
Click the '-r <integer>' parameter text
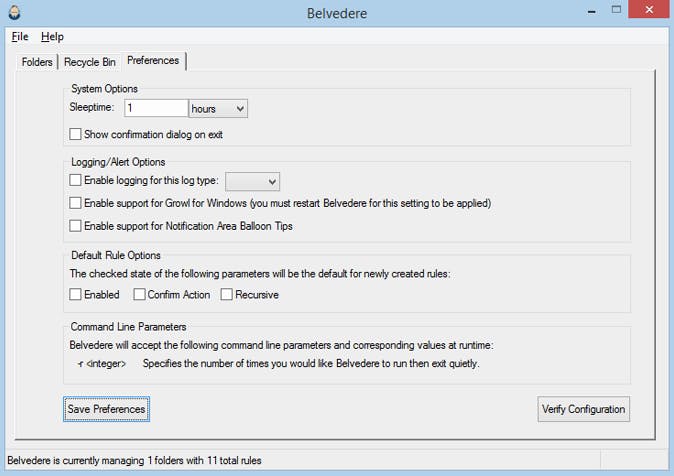[x=102, y=364]
